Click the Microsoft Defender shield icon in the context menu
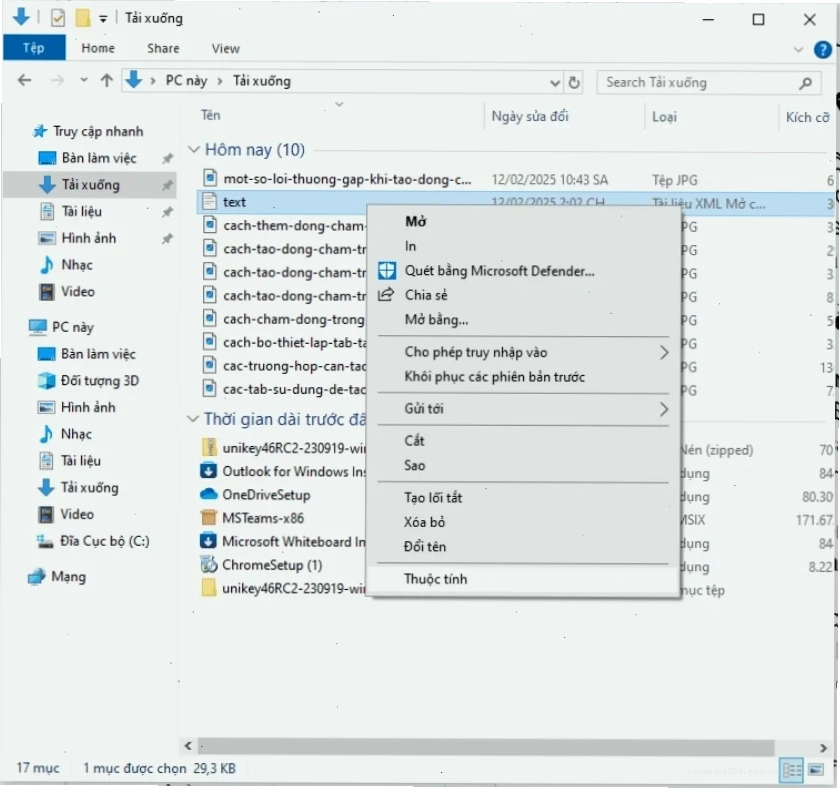Image resolution: width=840 pixels, height=788 pixels. [387, 271]
